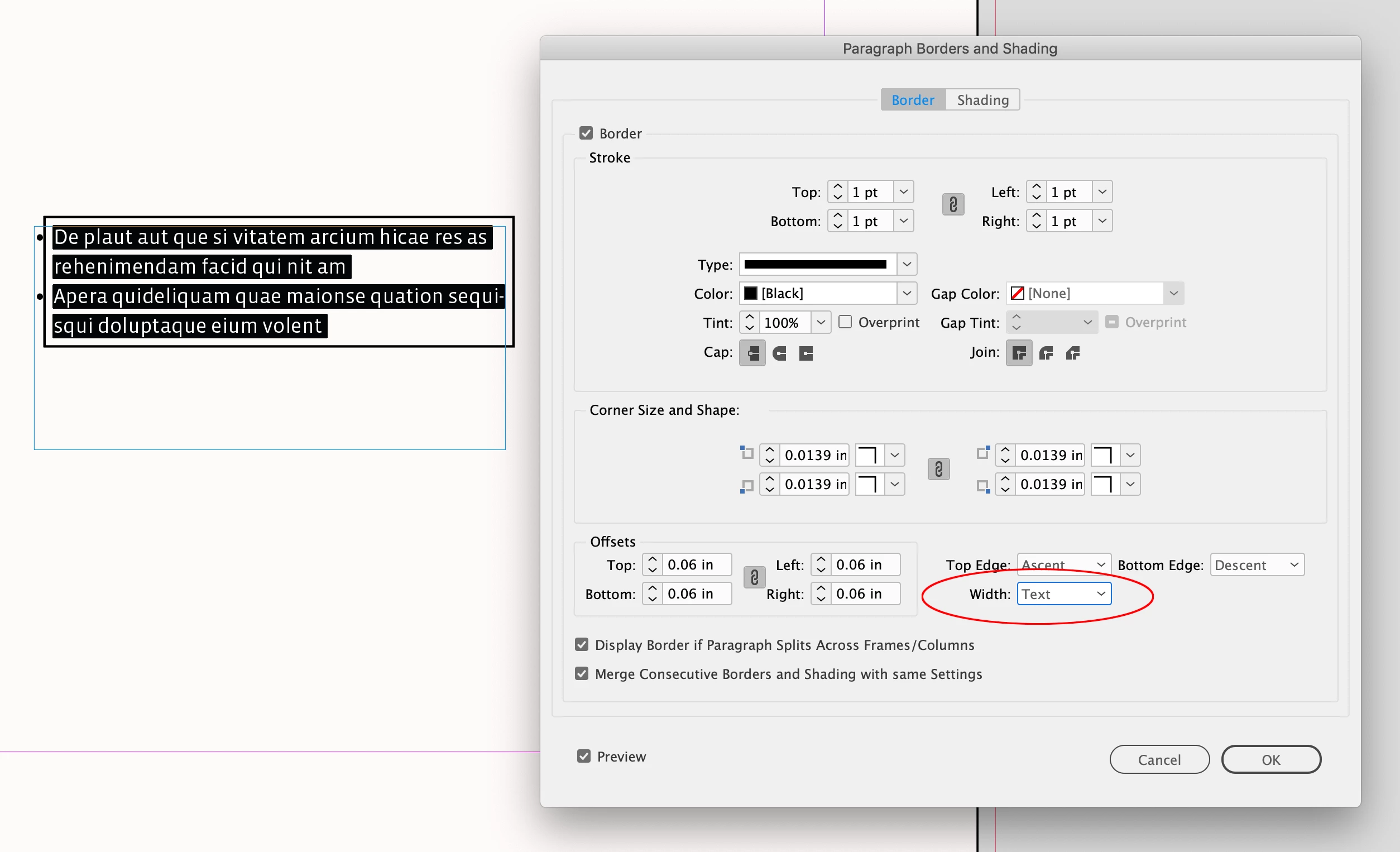Enable the stroke Overprint checkbox
The height and width of the screenshot is (852, 1400).
(x=845, y=322)
